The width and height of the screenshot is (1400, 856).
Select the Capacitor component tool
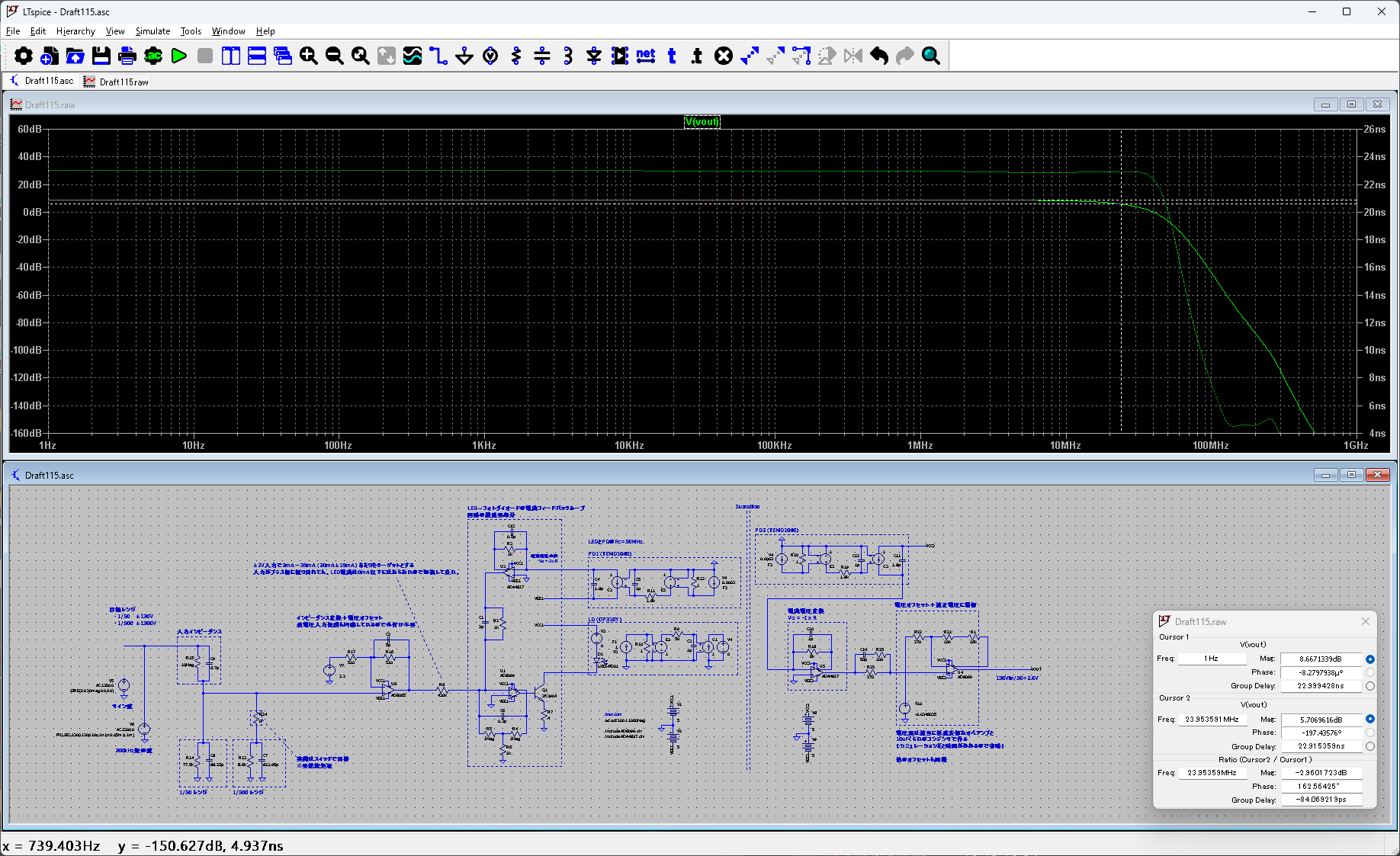click(x=542, y=56)
